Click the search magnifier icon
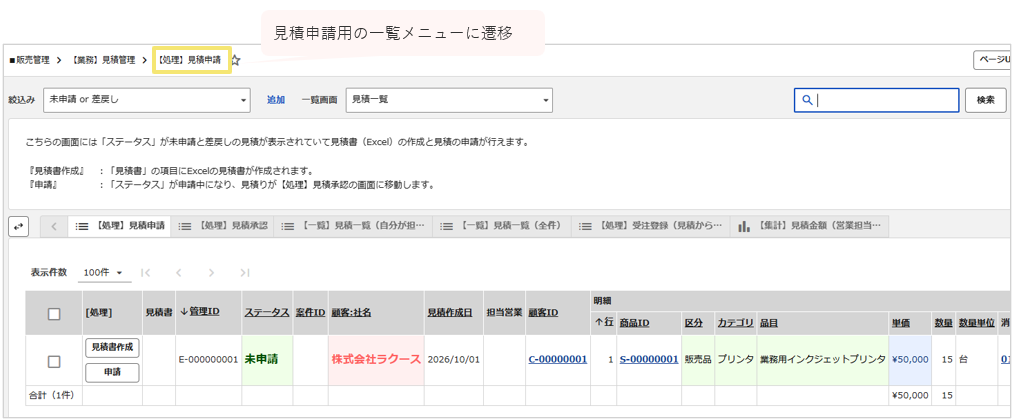 (x=806, y=100)
